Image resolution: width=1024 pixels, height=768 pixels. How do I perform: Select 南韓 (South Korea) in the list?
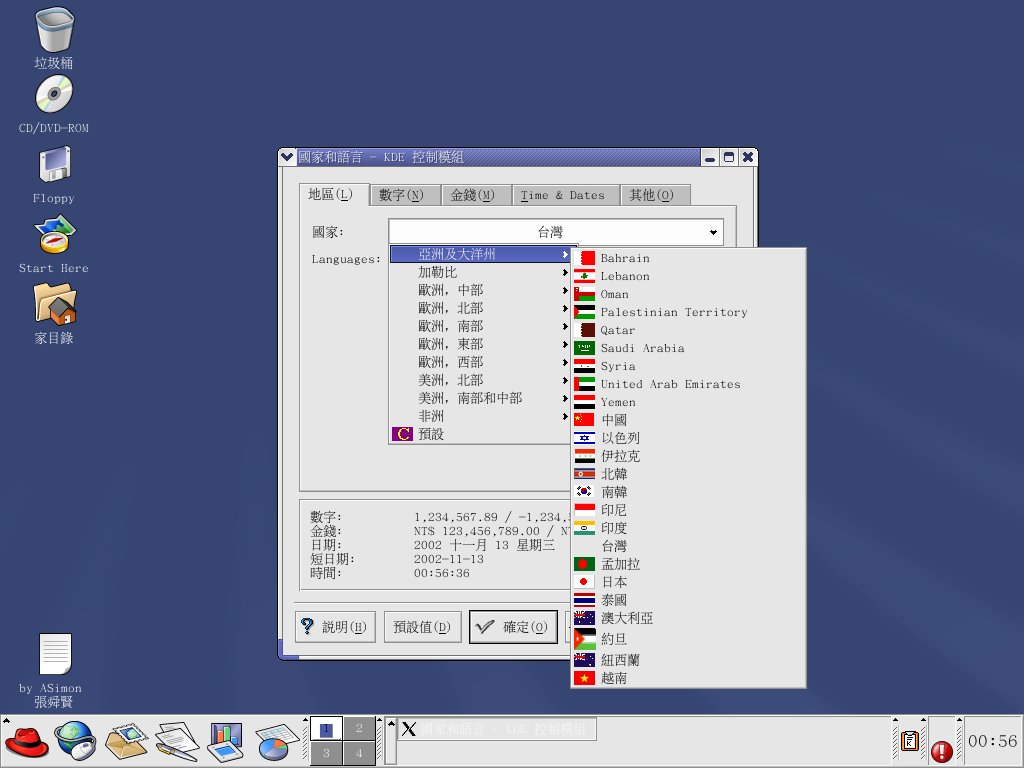(688, 492)
